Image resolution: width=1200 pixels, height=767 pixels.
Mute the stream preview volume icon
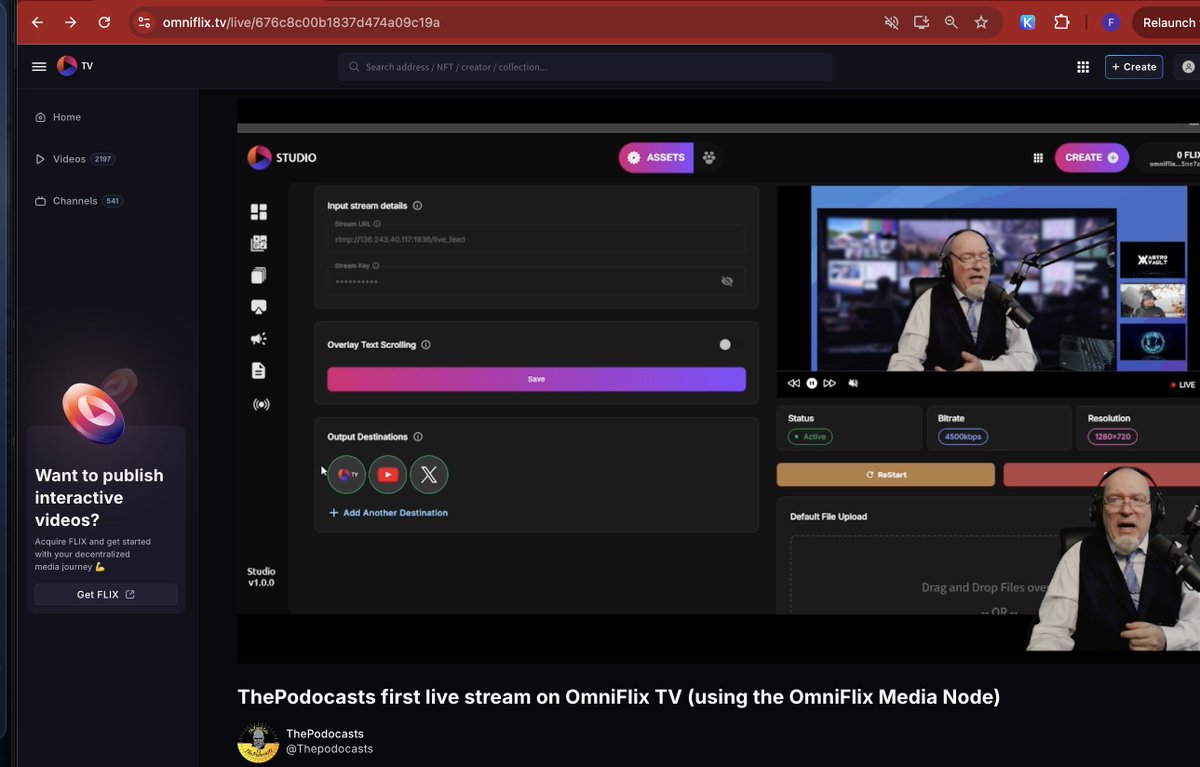[x=853, y=383]
